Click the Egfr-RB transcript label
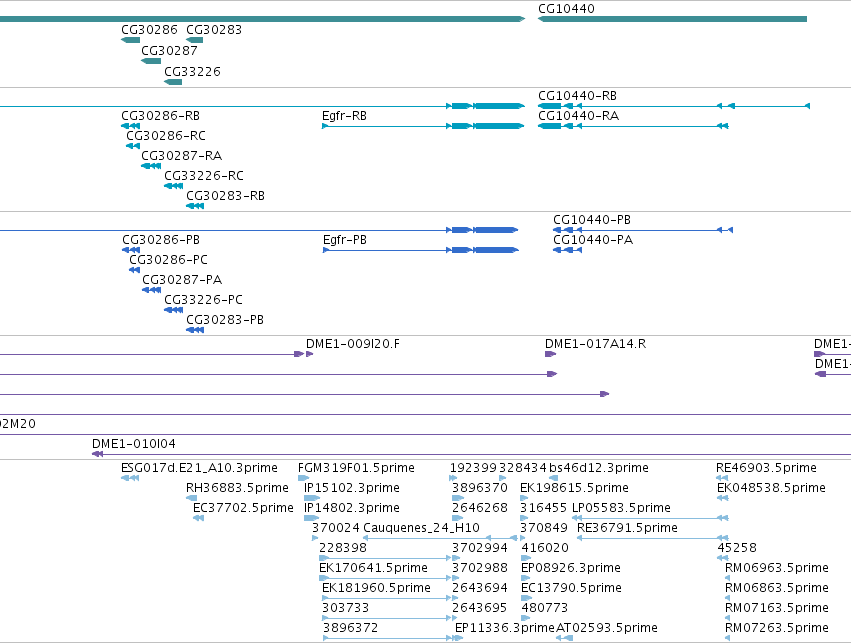This screenshot has width=851, height=643. pos(344,116)
